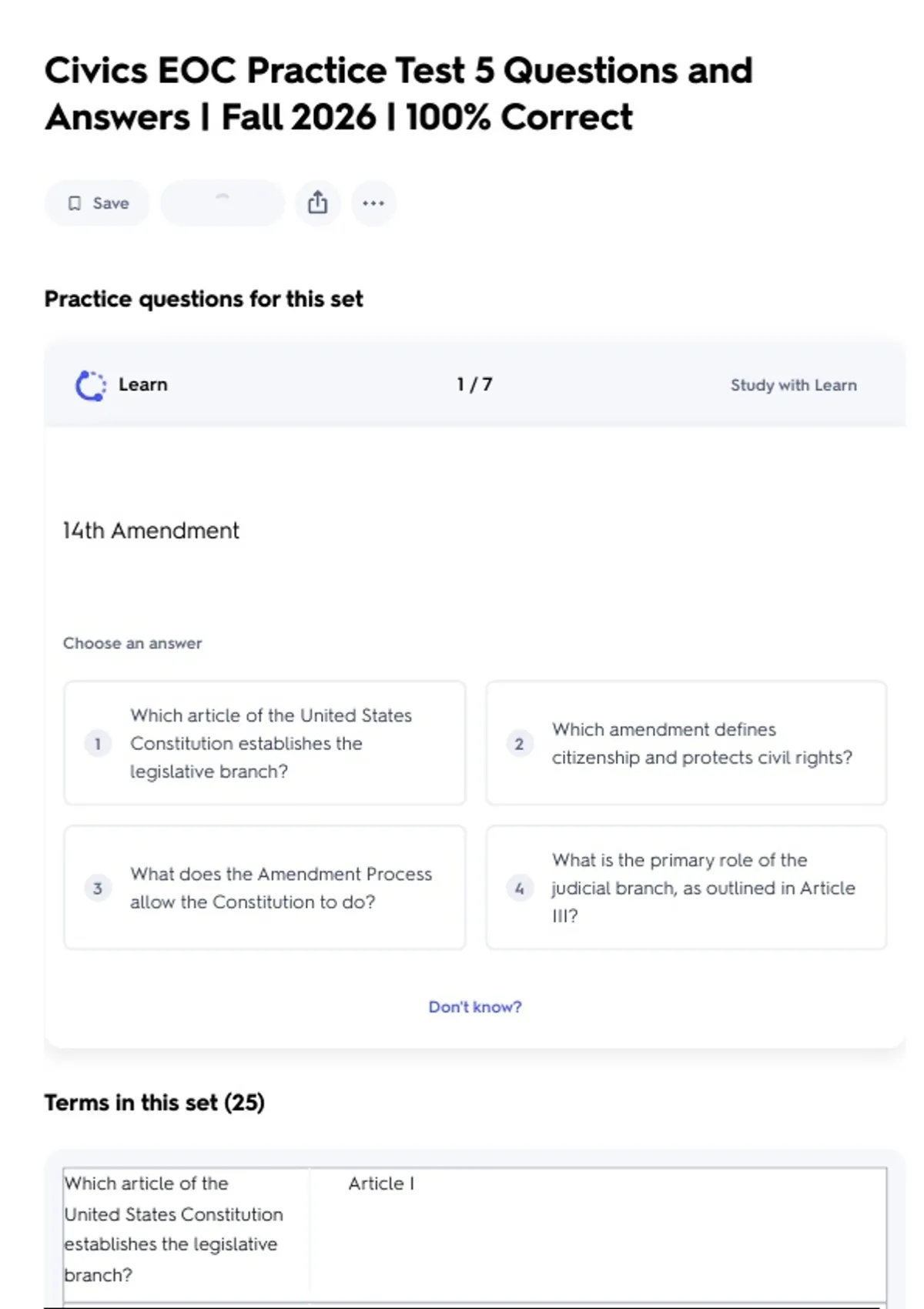Click the Article I definition cell
The image size is (924, 1309).
(381, 1183)
